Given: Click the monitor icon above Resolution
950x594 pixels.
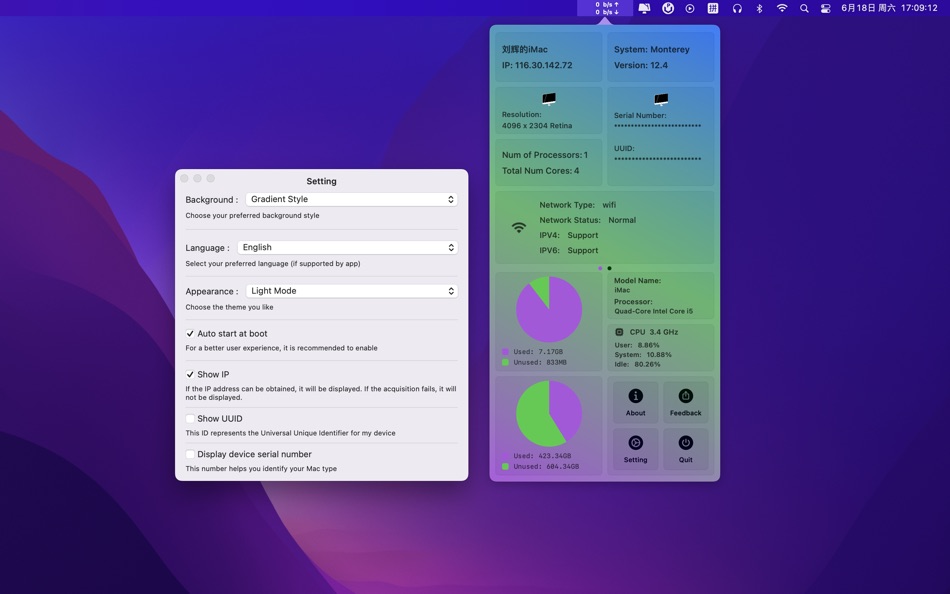Looking at the screenshot, I should 549,99.
